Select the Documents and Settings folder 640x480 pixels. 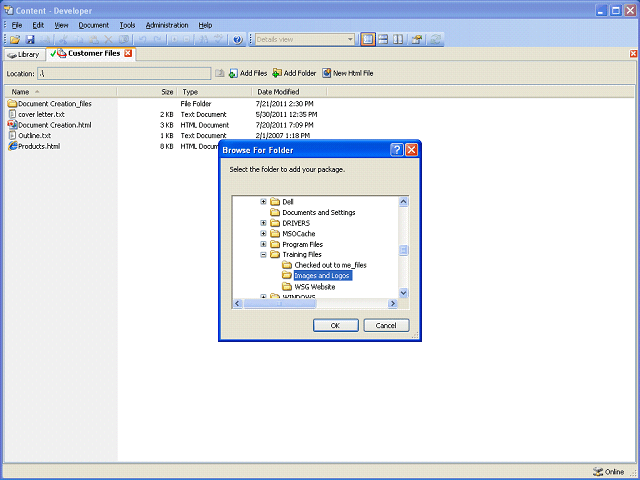tap(319, 212)
